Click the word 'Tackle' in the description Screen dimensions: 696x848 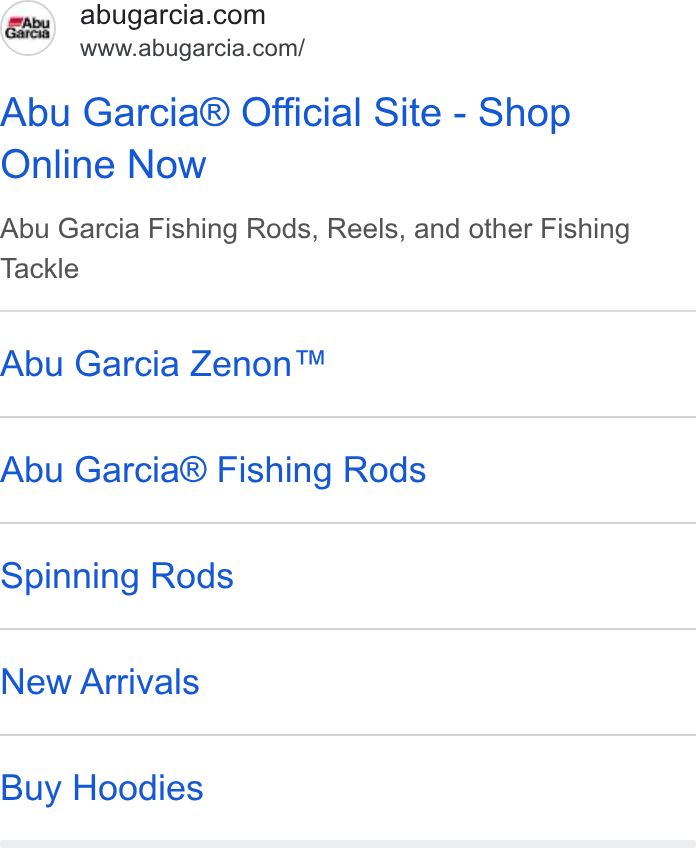(x=39, y=269)
